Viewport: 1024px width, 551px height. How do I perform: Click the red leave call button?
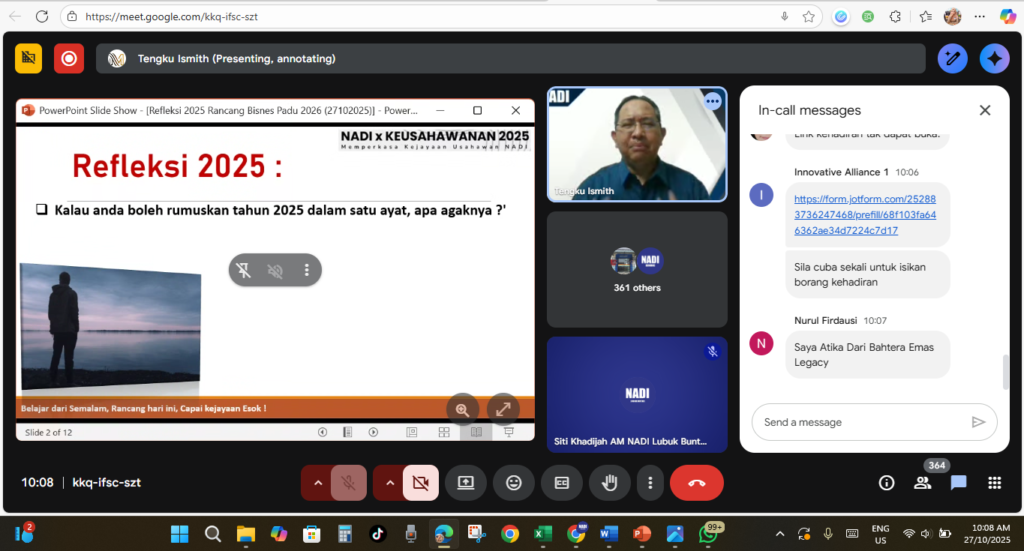click(697, 483)
